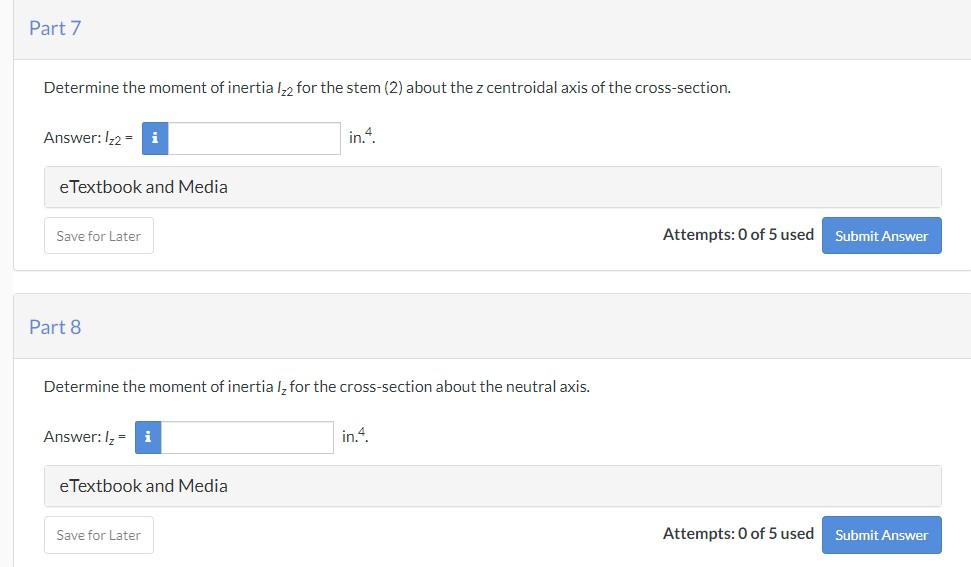
Task: Click the info icon beside Iz2 field
Action: tap(154, 139)
